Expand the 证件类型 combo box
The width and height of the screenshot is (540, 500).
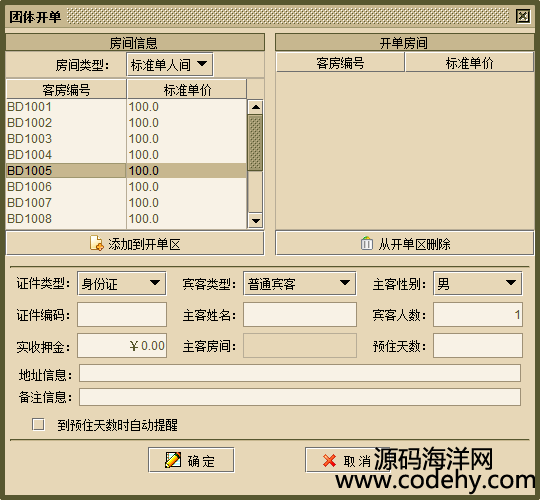click(x=122, y=283)
